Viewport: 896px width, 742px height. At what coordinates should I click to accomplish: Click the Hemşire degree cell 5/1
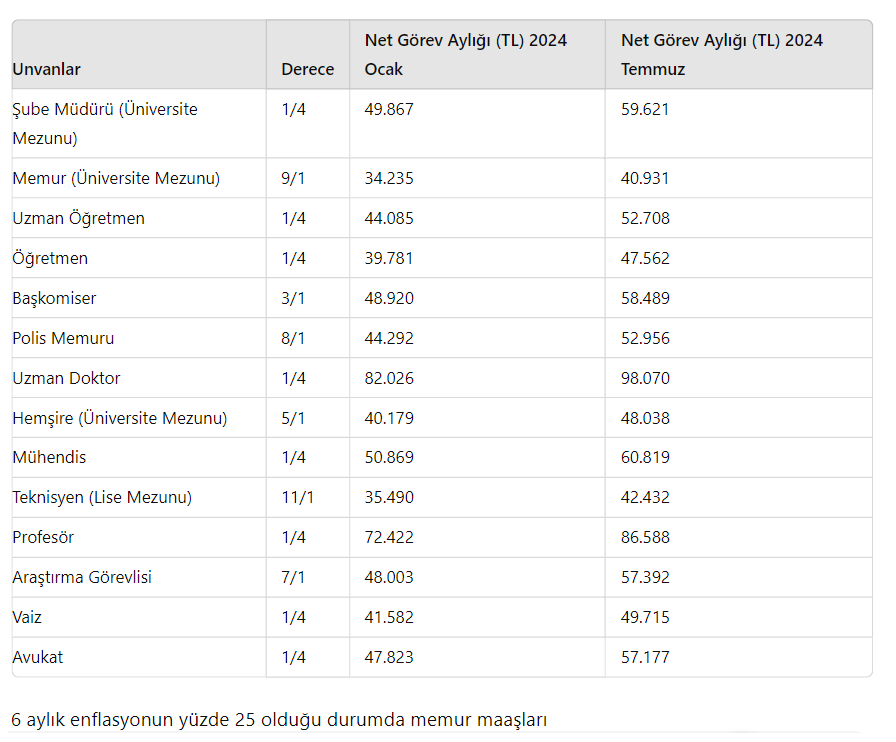tap(293, 418)
